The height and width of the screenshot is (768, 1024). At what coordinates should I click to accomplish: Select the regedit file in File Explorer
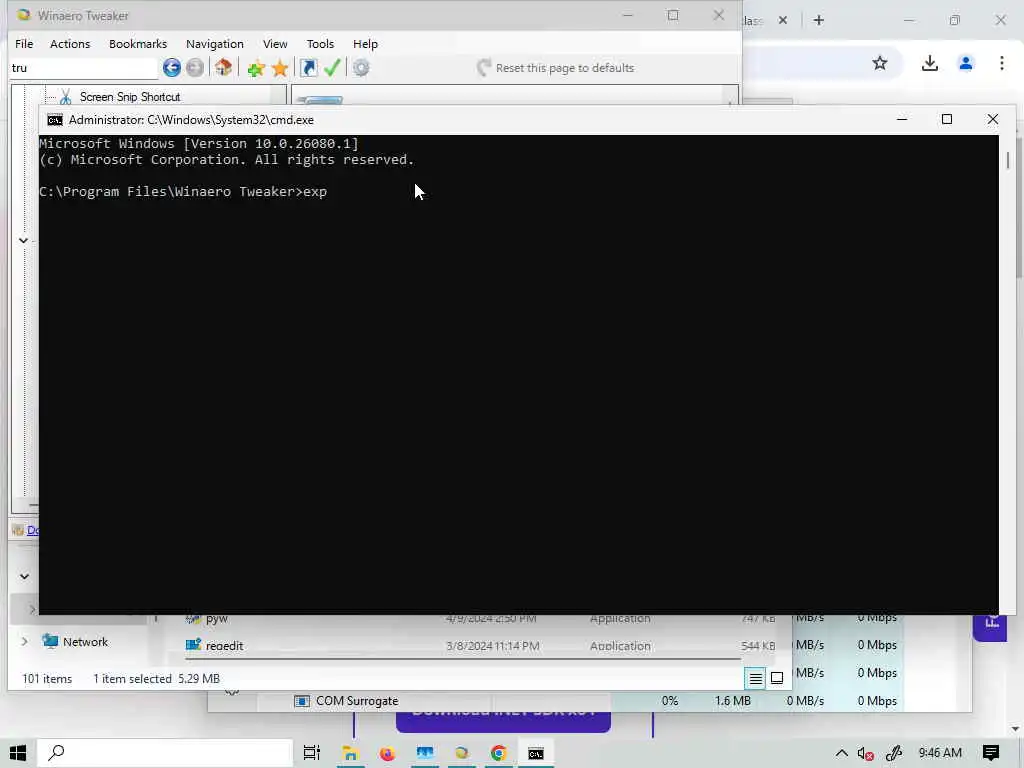click(x=224, y=646)
